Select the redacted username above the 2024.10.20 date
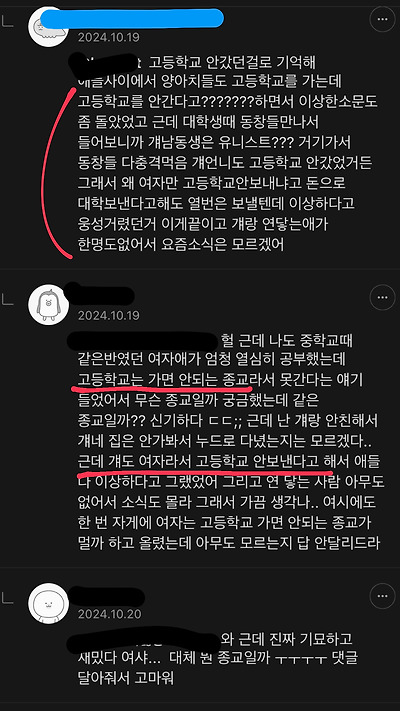The height and width of the screenshot is (711, 400). (x=108, y=594)
